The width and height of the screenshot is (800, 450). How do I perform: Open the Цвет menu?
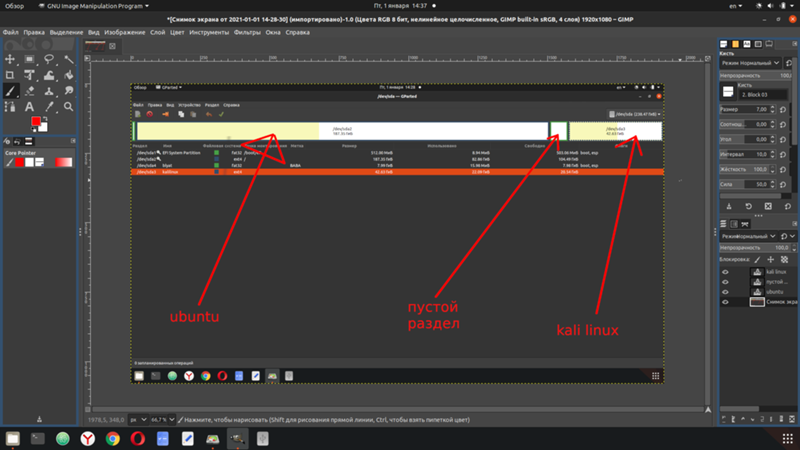coord(177,32)
